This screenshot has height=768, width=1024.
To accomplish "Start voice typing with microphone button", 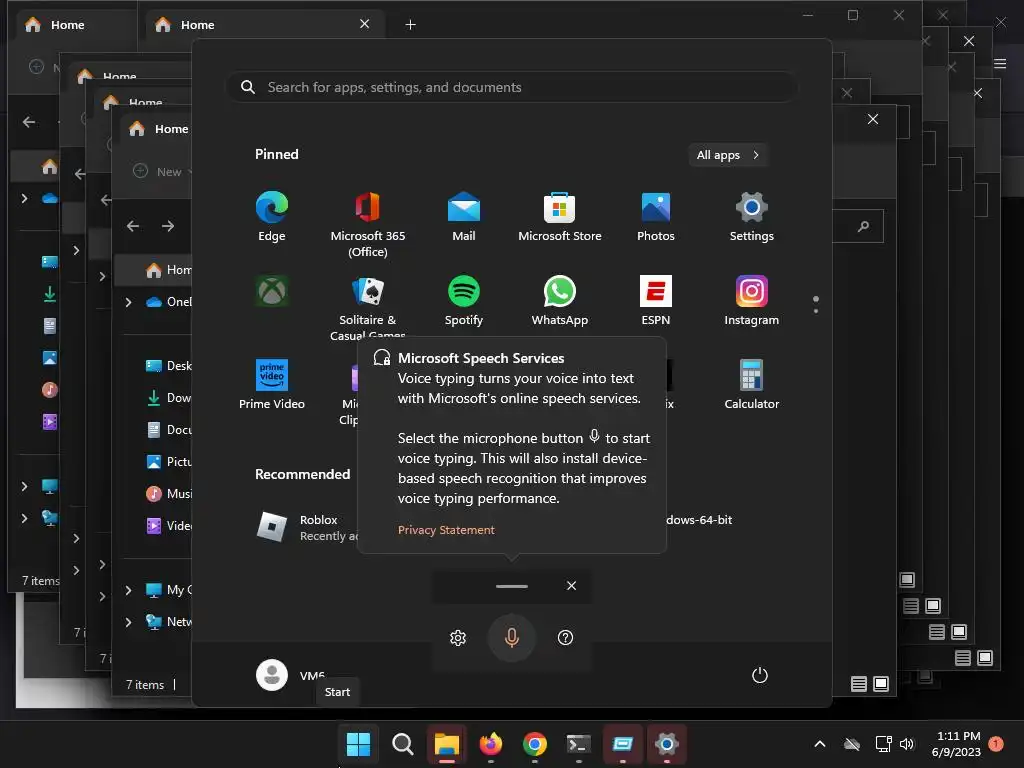I will click(x=512, y=637).
